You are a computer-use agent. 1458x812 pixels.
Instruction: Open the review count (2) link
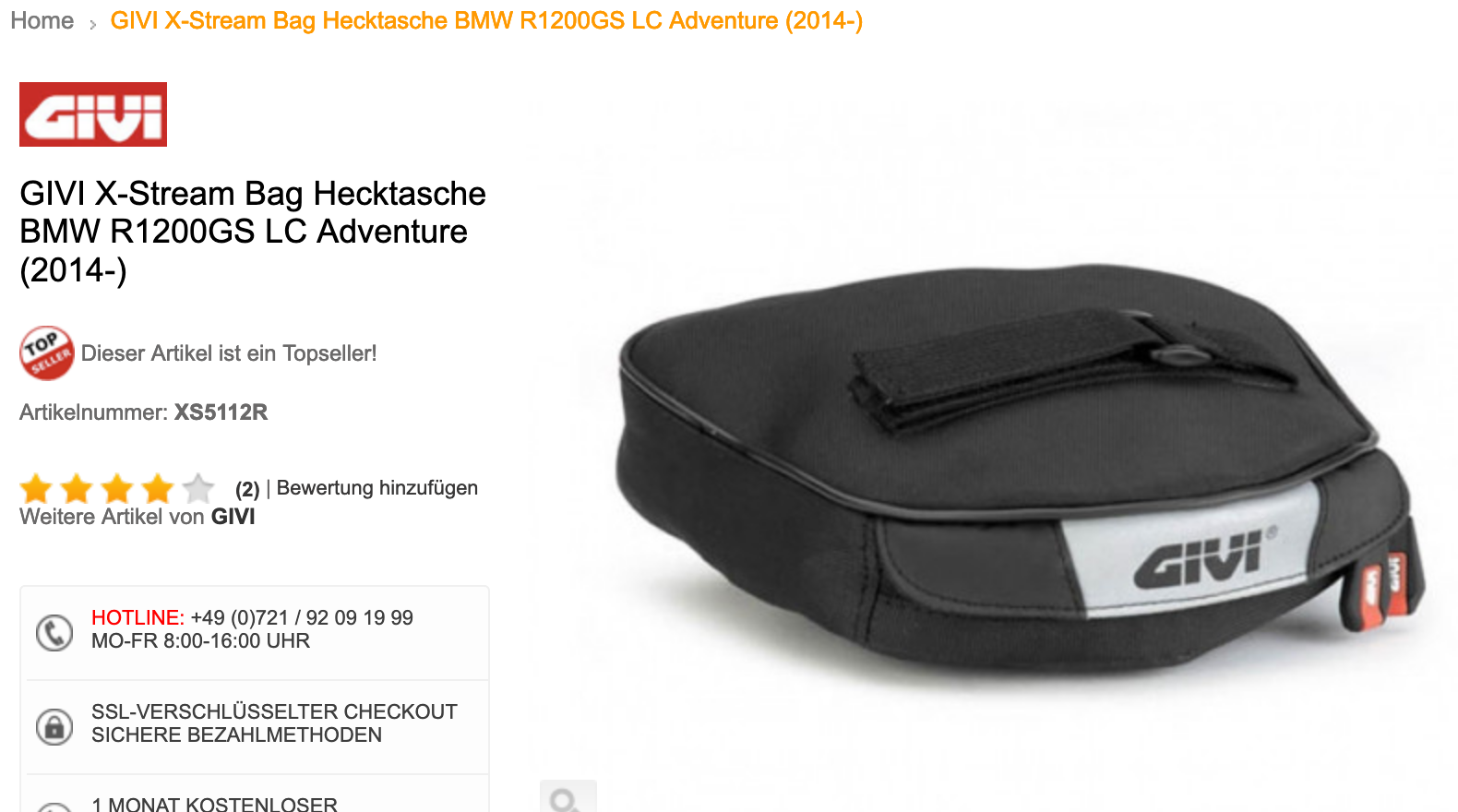pyautogui.click(x=247, y=489)
